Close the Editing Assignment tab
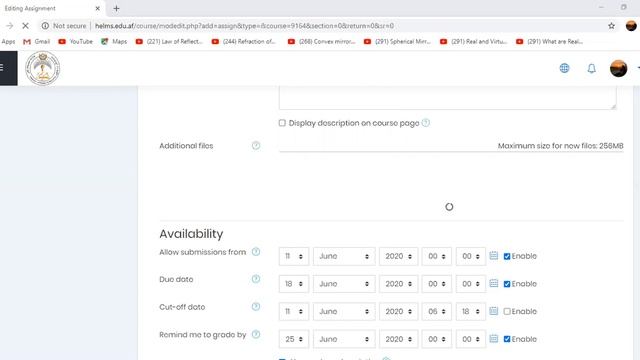The width and height of the screenshot is (640, 360). click(x=98, y=8)
